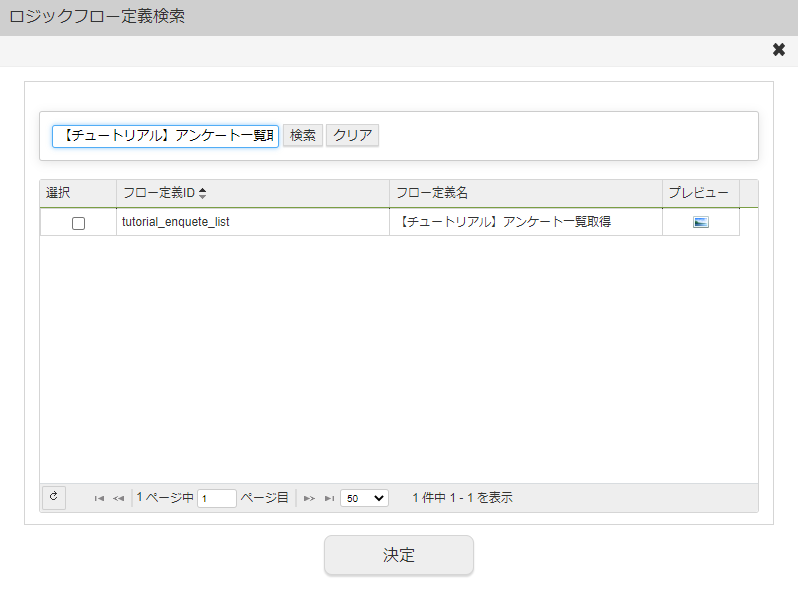Go to next page icon
798x595 pixels.
pos(309,498)
